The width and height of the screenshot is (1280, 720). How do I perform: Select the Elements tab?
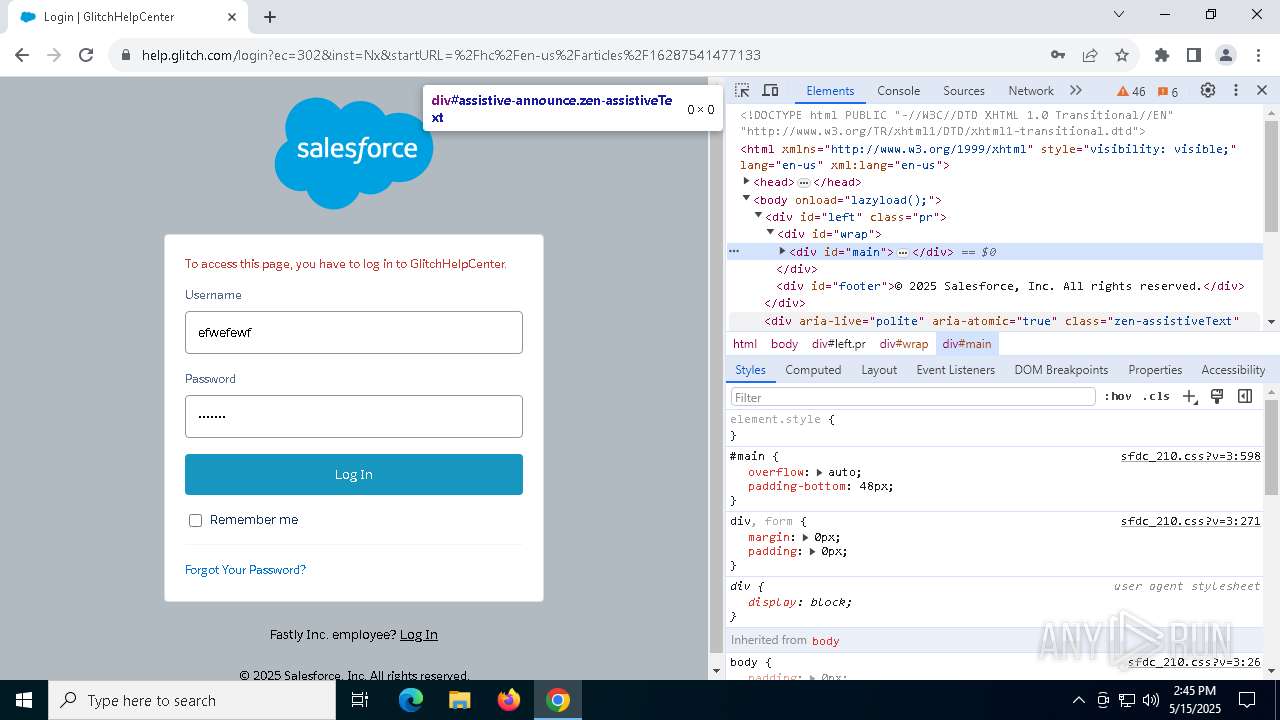(830, 91)
